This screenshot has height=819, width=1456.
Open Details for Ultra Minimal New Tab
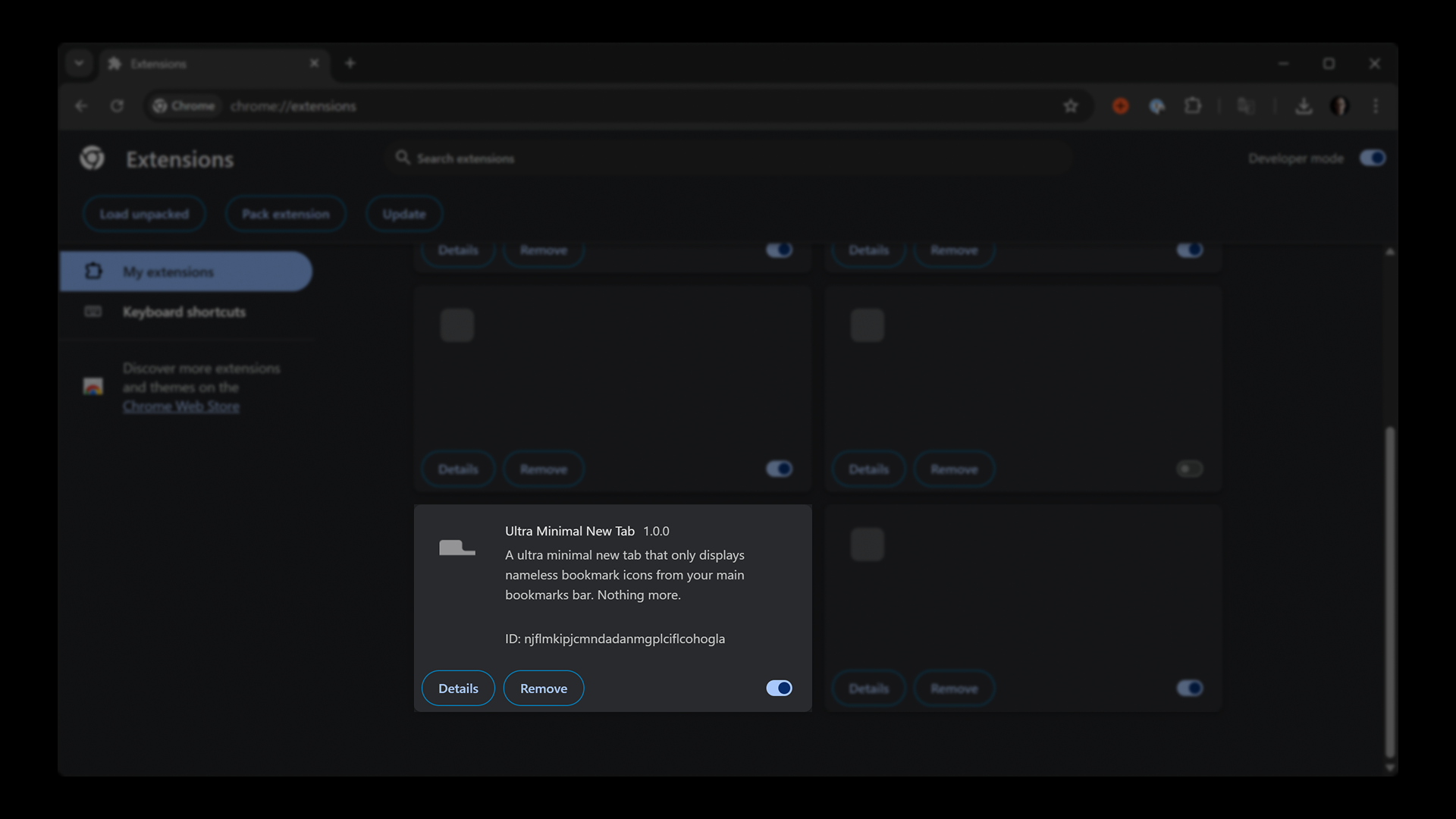click(458, 688)
